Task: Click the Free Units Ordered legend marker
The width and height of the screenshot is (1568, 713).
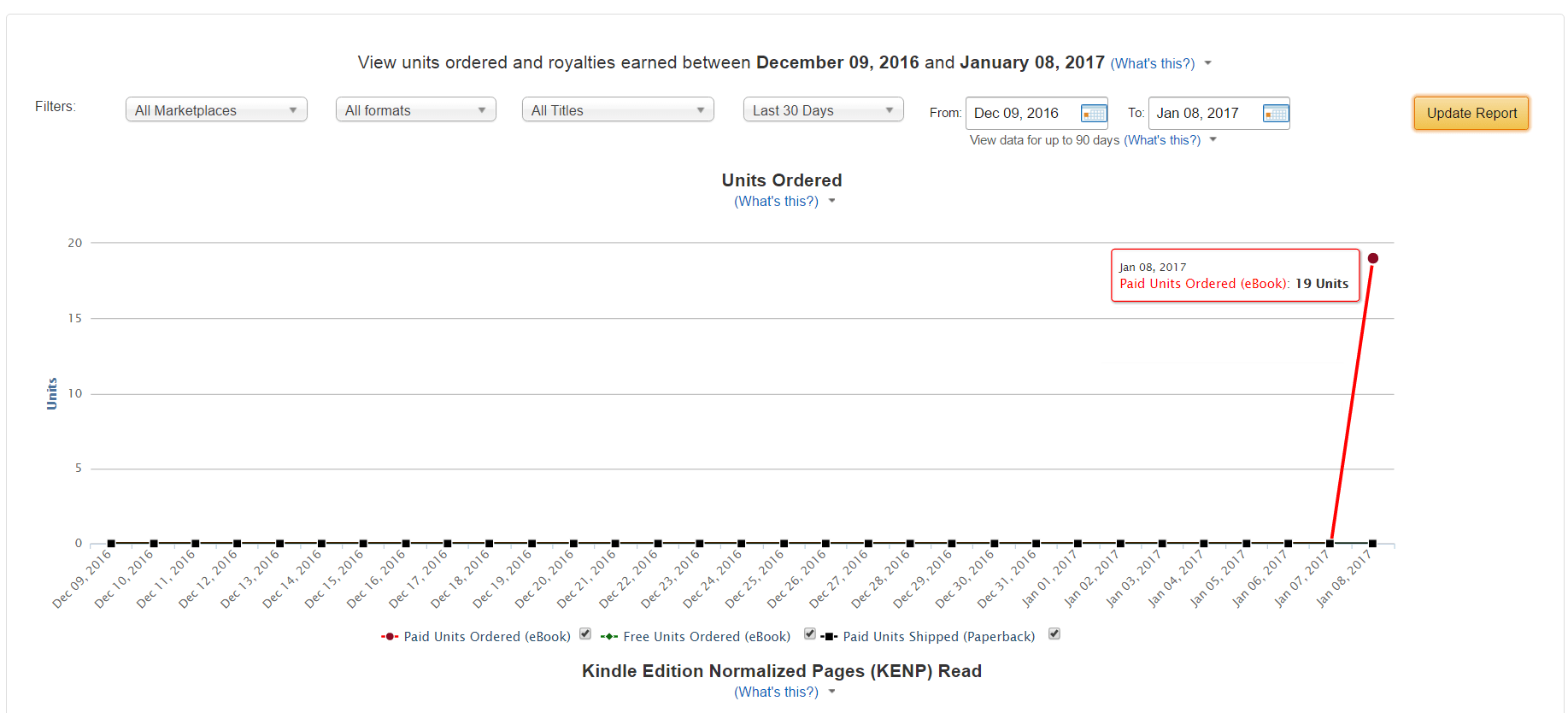Action: [609, 637]
